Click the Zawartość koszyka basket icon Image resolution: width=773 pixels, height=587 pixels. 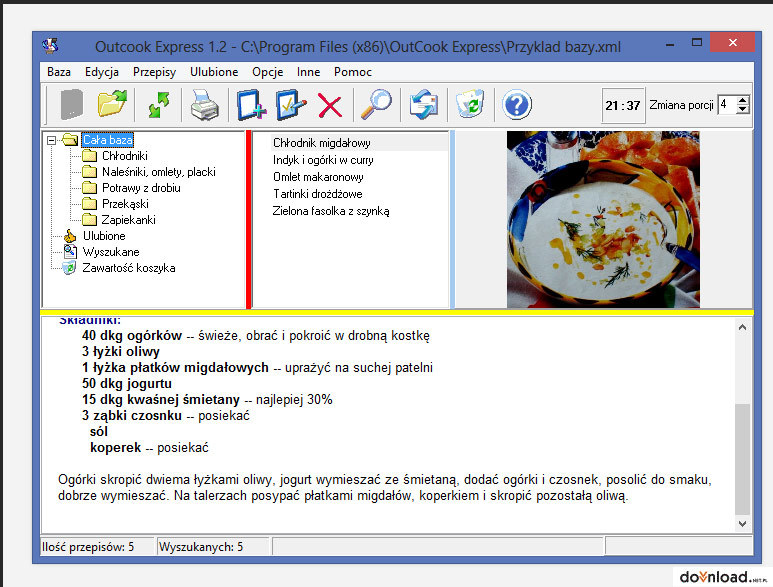(70, 268)
